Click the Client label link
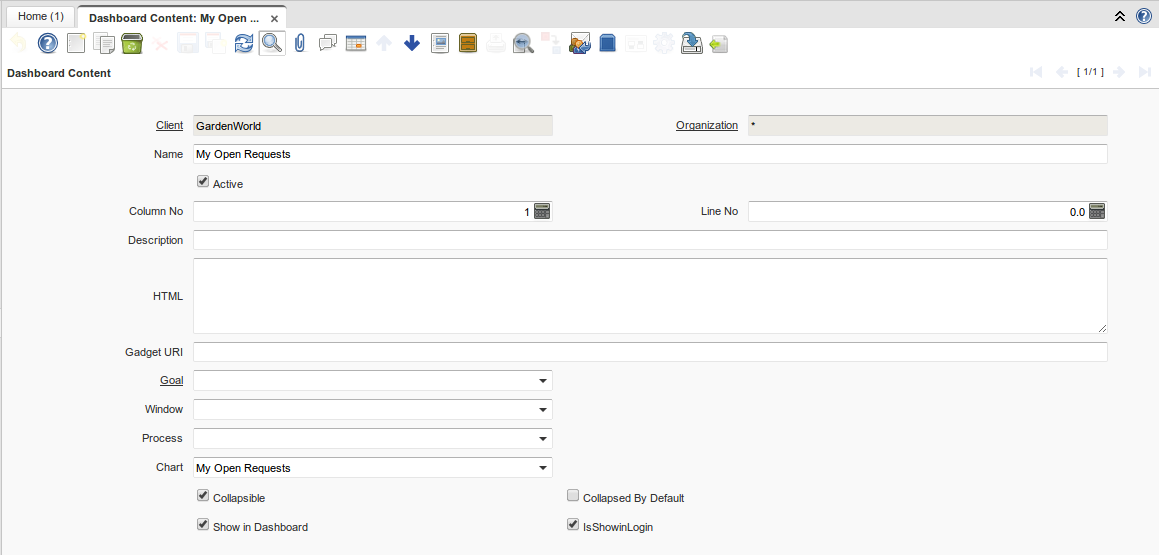Image resolution: width=1159 pixels, height=555 pixels. (x=169, y=125)
